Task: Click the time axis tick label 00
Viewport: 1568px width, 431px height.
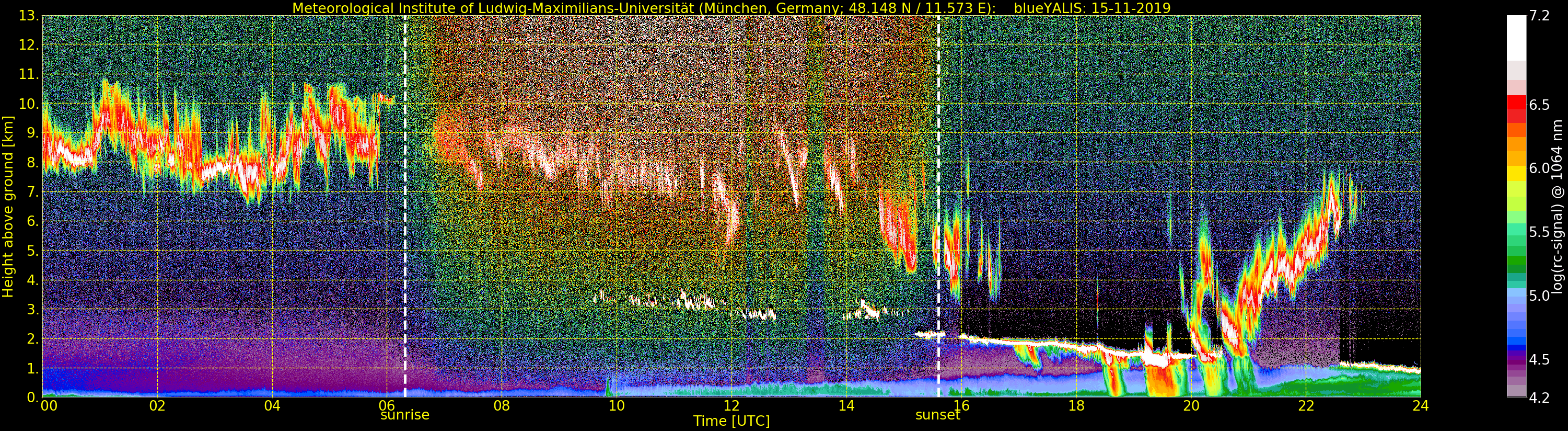Action: pos(49,405)
